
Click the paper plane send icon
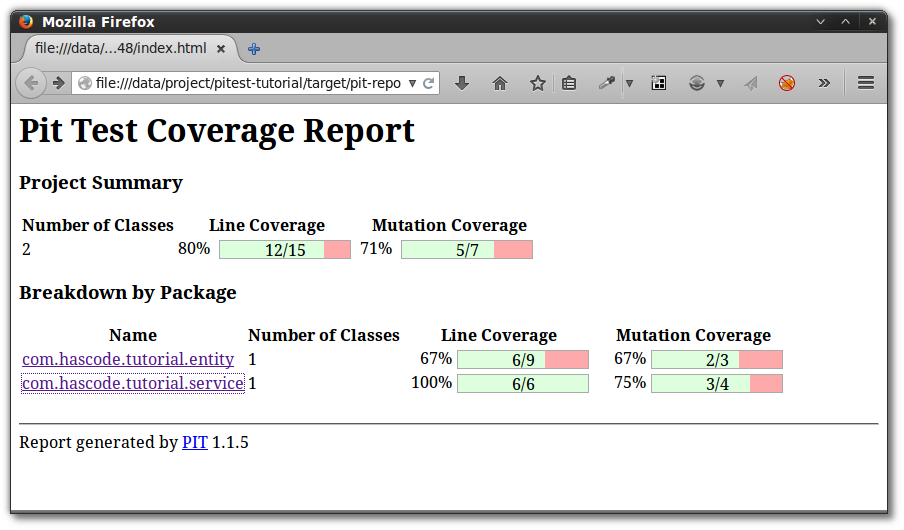[750, 84]
